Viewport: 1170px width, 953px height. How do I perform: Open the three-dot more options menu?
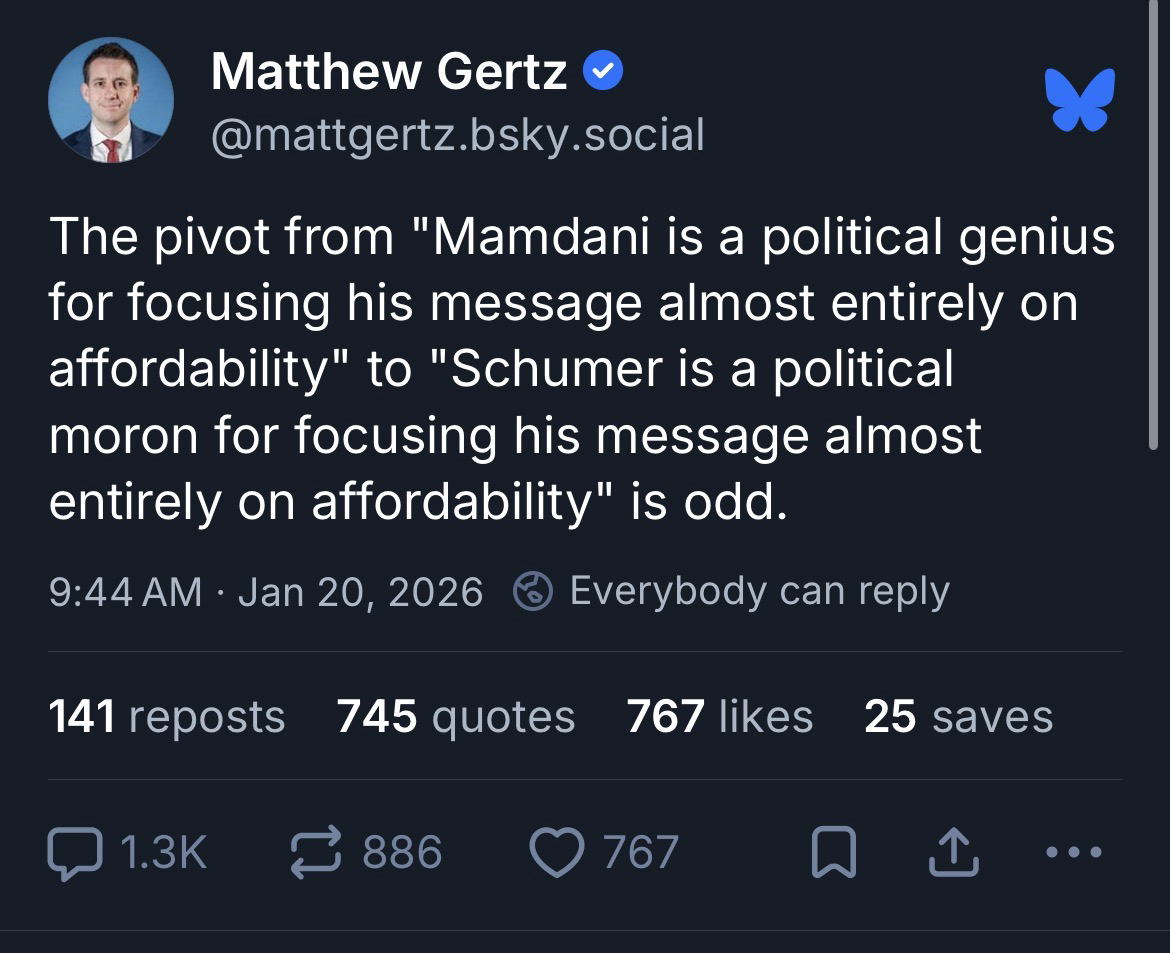click(1073, 853)
